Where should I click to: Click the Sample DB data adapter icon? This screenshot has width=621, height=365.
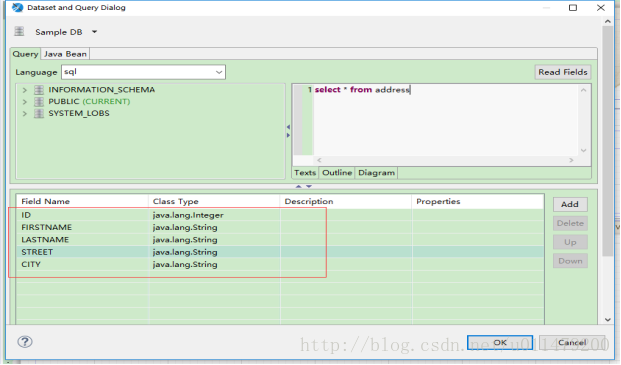(19, 31)
